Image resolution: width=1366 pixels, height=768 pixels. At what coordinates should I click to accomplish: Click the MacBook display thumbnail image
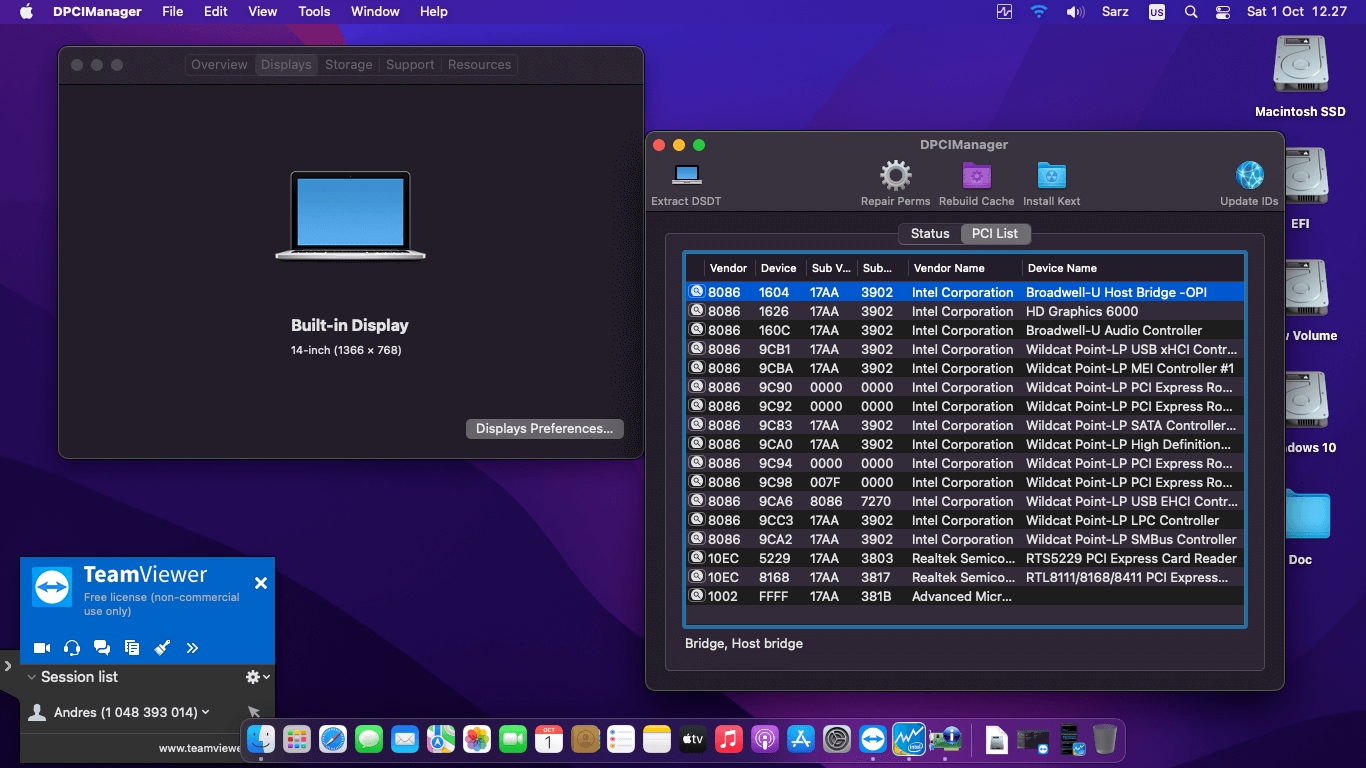pyautogui.click(x=350, y=215)
